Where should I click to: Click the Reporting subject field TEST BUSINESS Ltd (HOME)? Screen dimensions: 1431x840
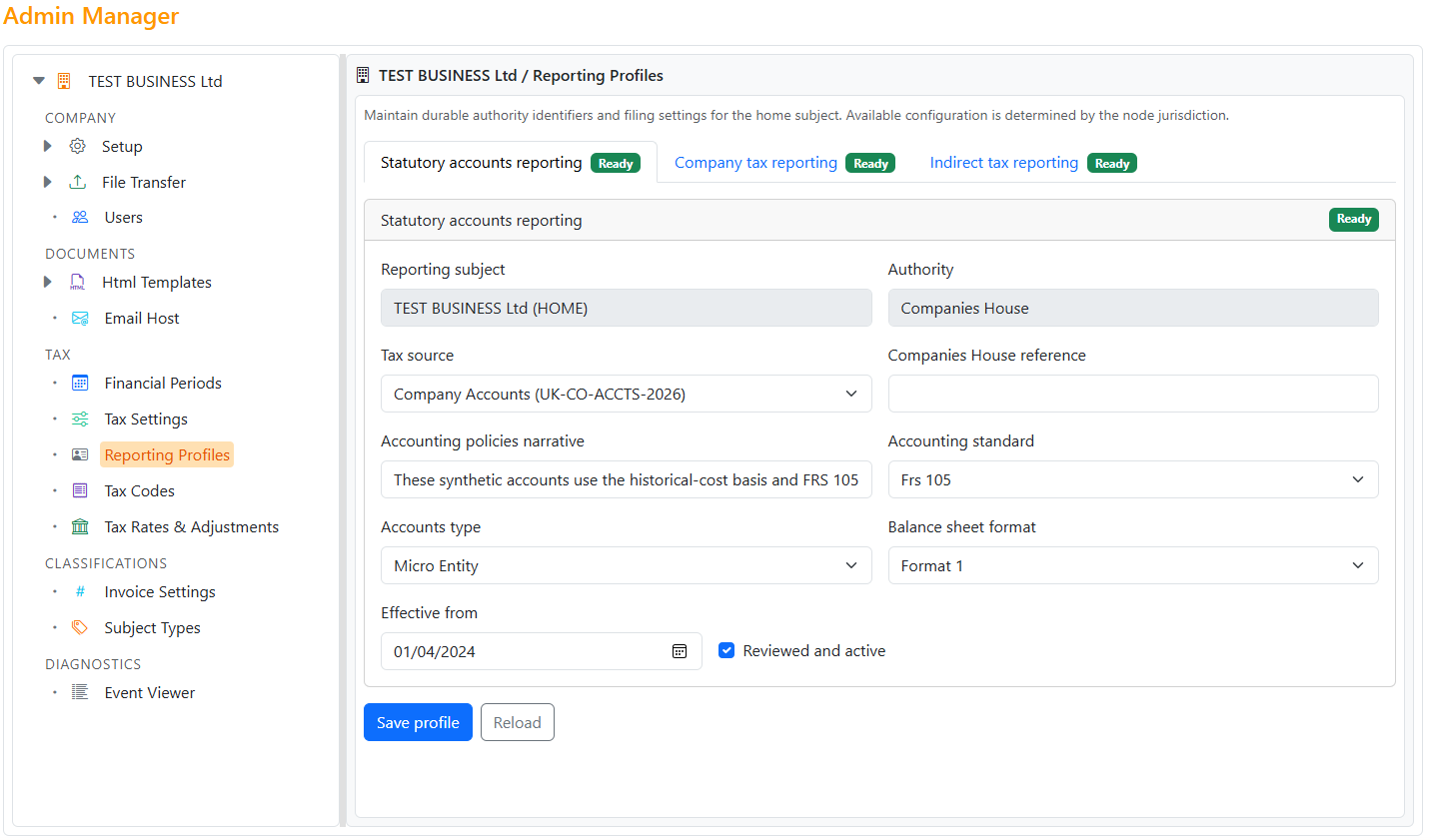tap(626, 308)
